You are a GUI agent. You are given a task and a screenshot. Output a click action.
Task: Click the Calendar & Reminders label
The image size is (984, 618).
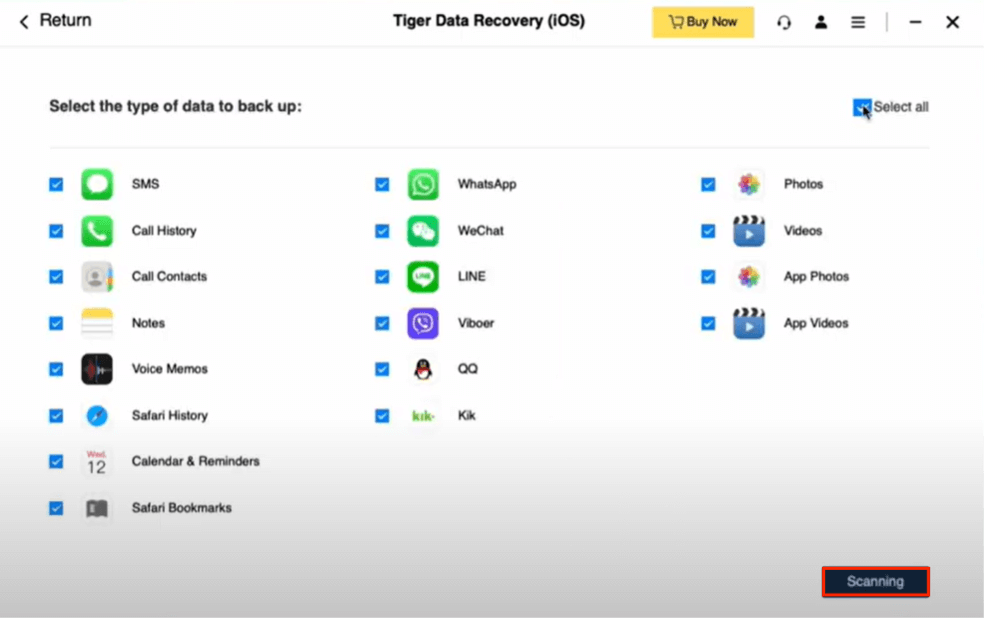[195, 461]
